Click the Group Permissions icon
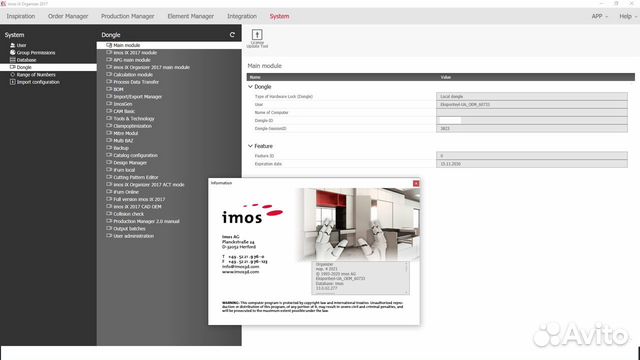 [13, 53]
